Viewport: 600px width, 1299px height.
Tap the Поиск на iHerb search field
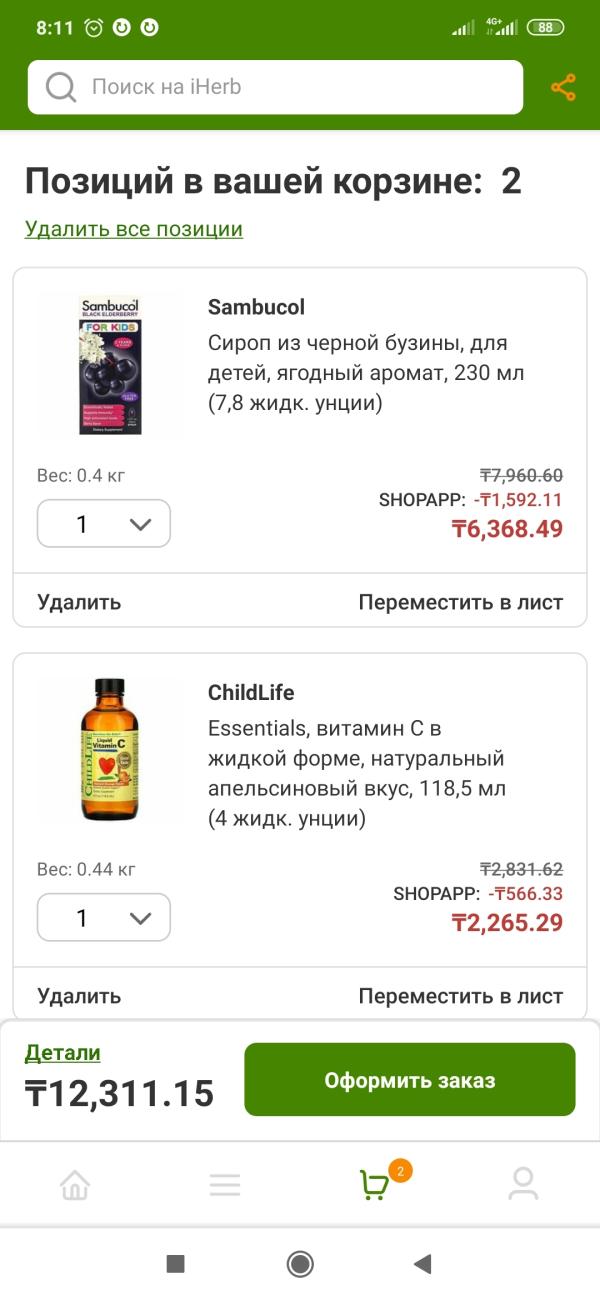click(x=290, y=88)
